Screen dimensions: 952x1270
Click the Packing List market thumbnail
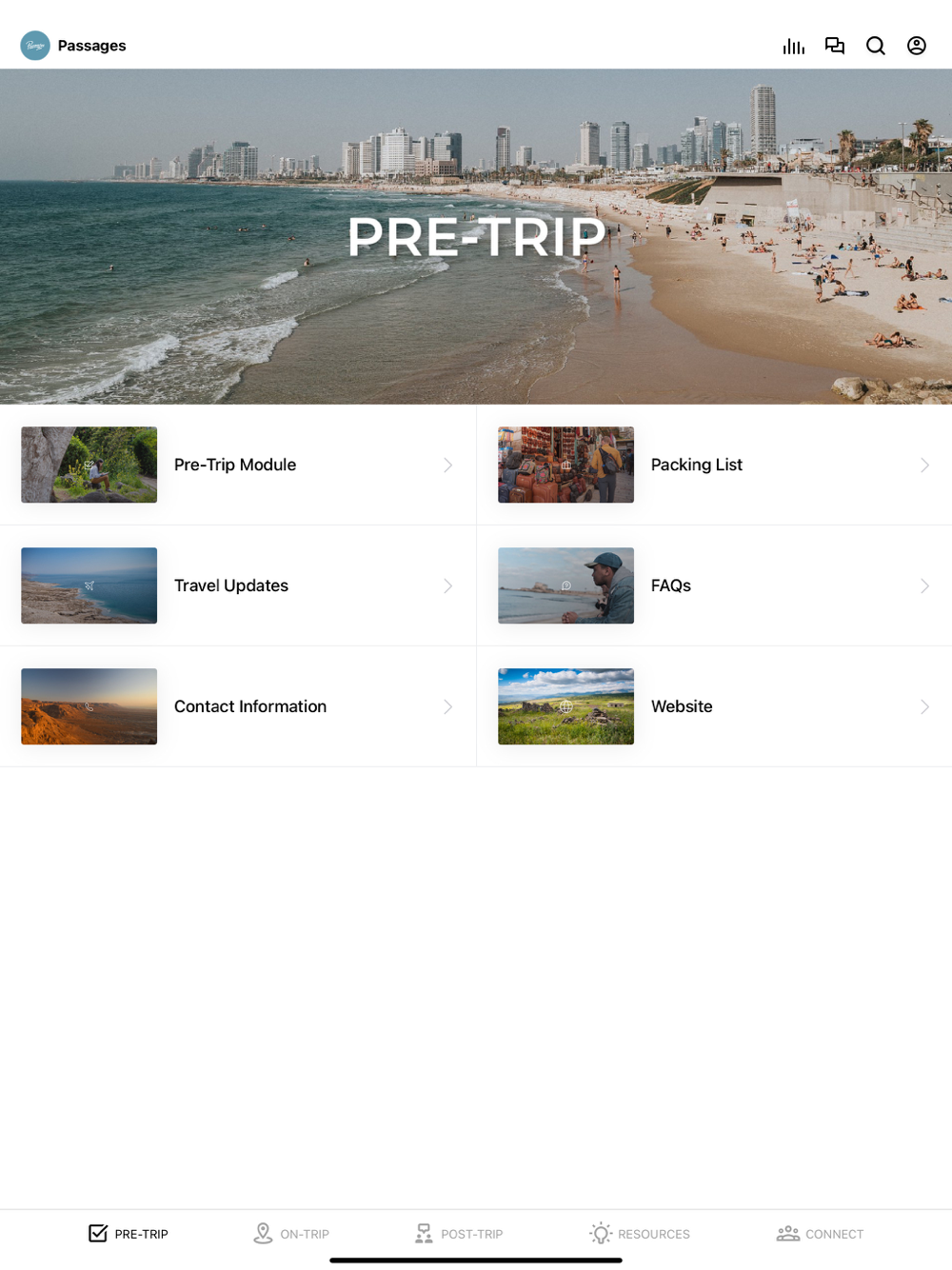565,465
